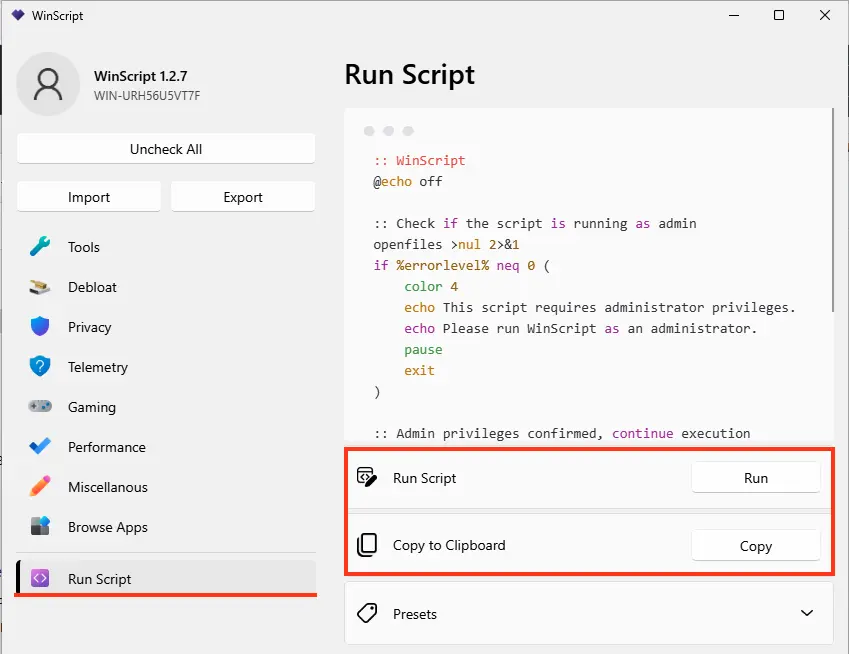849x654 pixels.
Task: Click the ':: WinScript' comment line
Action: [419, 160]
